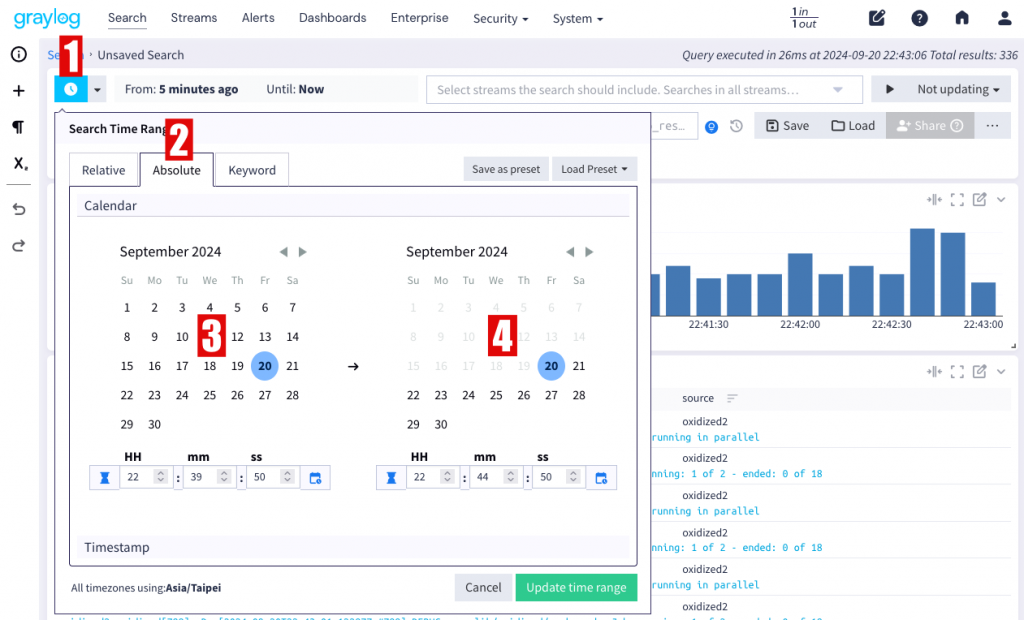Run the search with the play button
Image resolution: width=1024 pixels, height=620 pixels.
pos(889,90)
